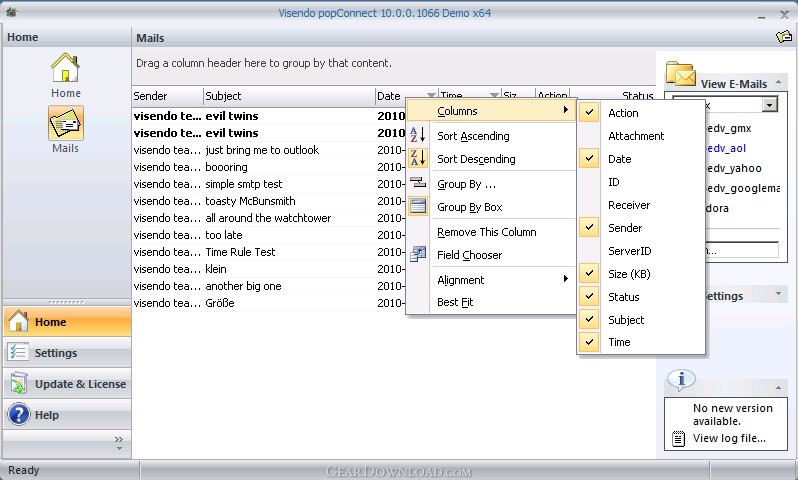Select the 'Größe' mail row
Viewport: 798px width, 480px height.
(269, 303)
